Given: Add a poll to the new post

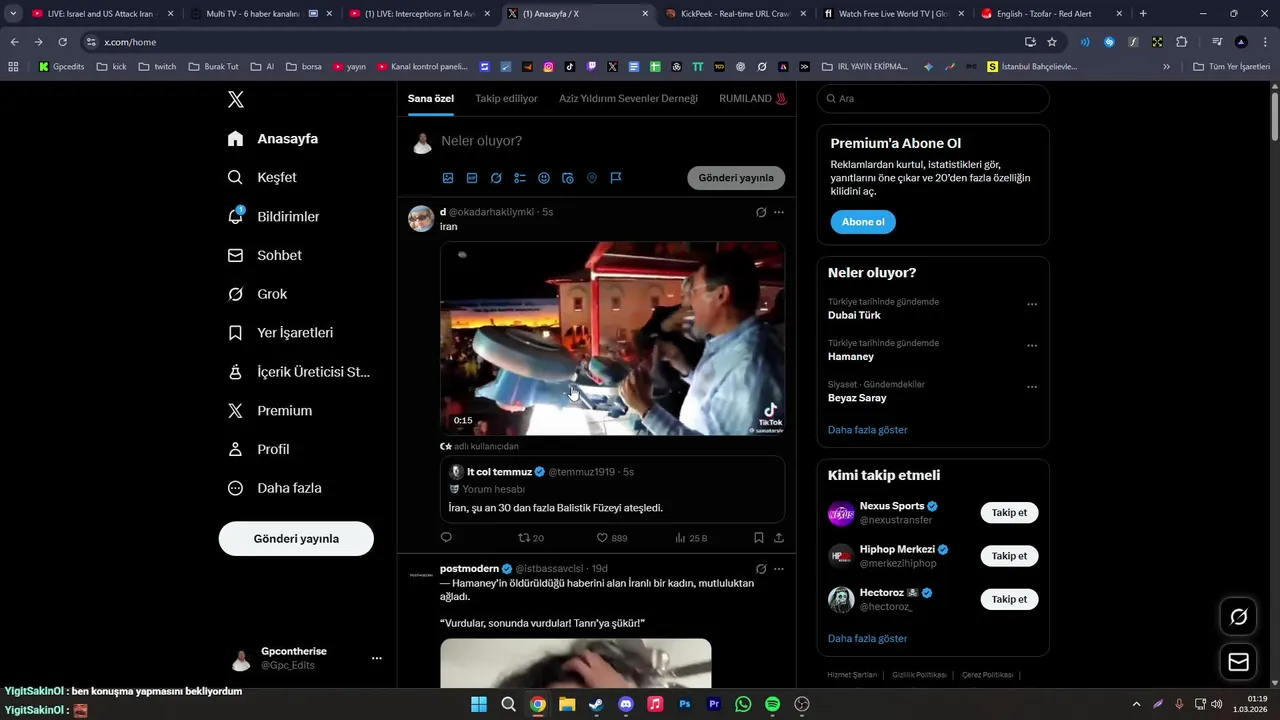Looking at the screenshot, I should pyautogui.click(x=520, y=178).
